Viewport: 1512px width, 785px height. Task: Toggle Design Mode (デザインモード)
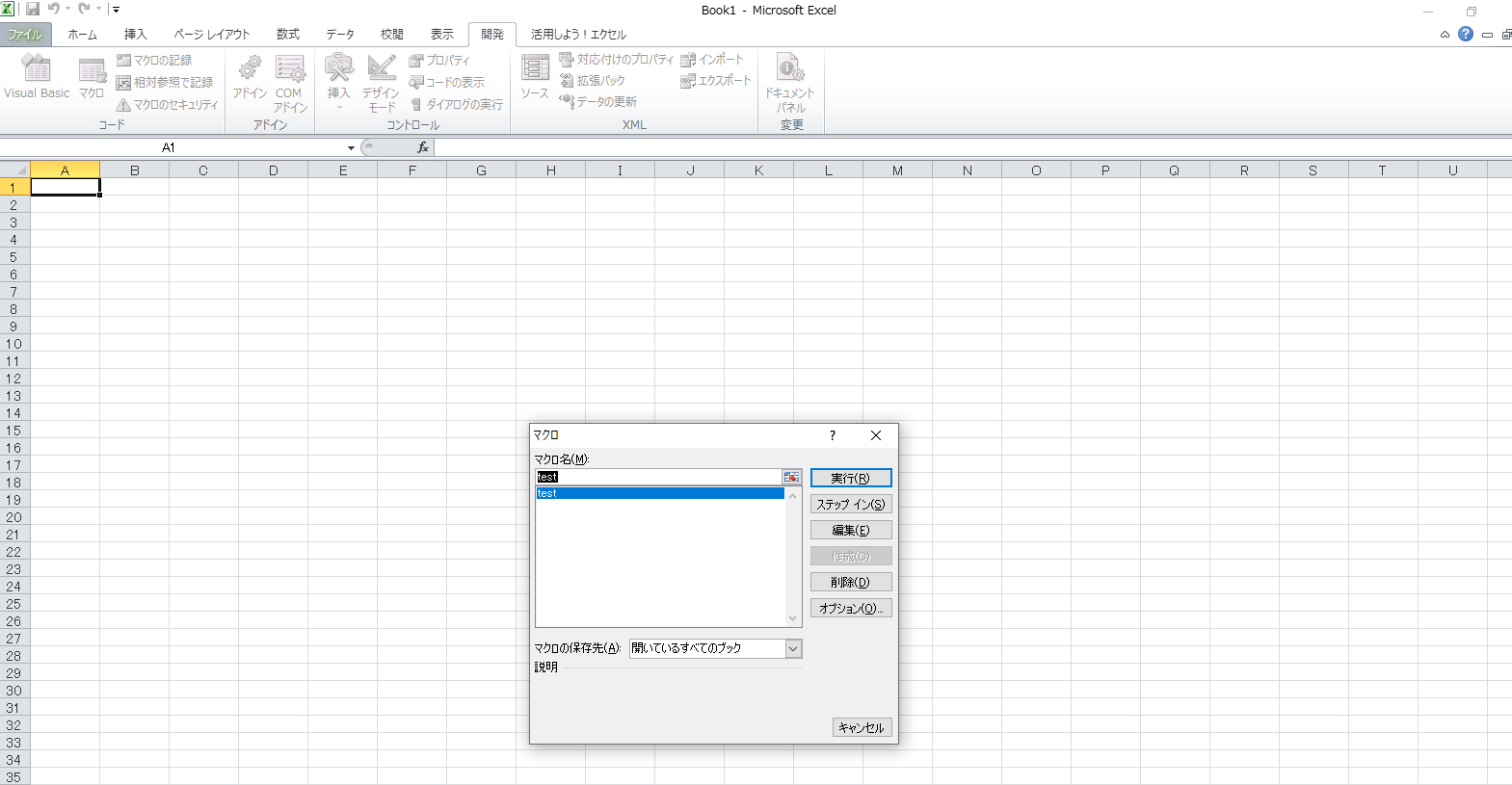(381, 84)
